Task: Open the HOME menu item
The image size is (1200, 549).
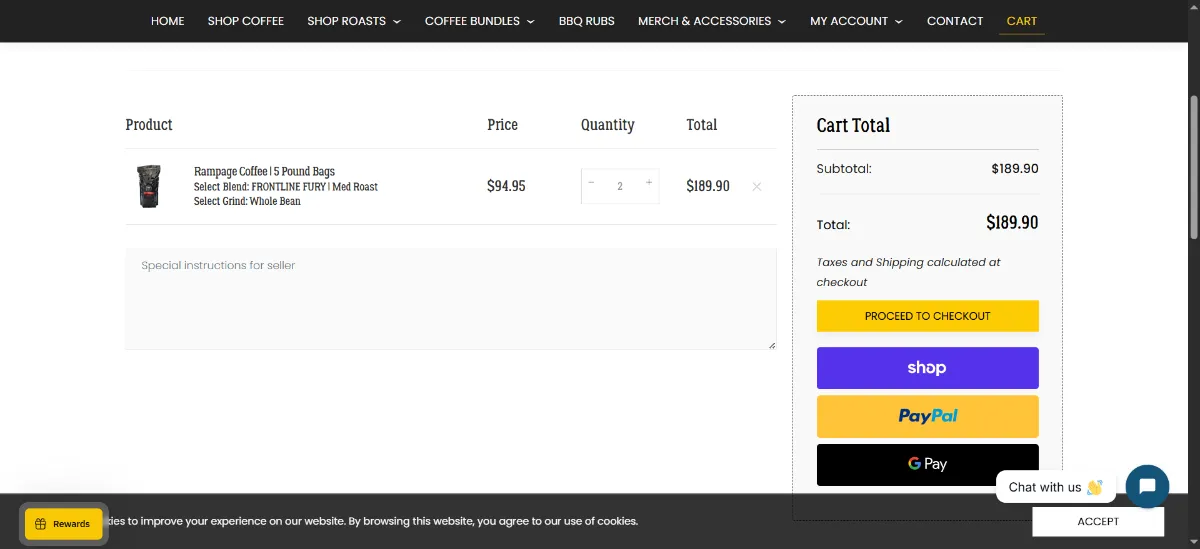Action: [167, 21]
